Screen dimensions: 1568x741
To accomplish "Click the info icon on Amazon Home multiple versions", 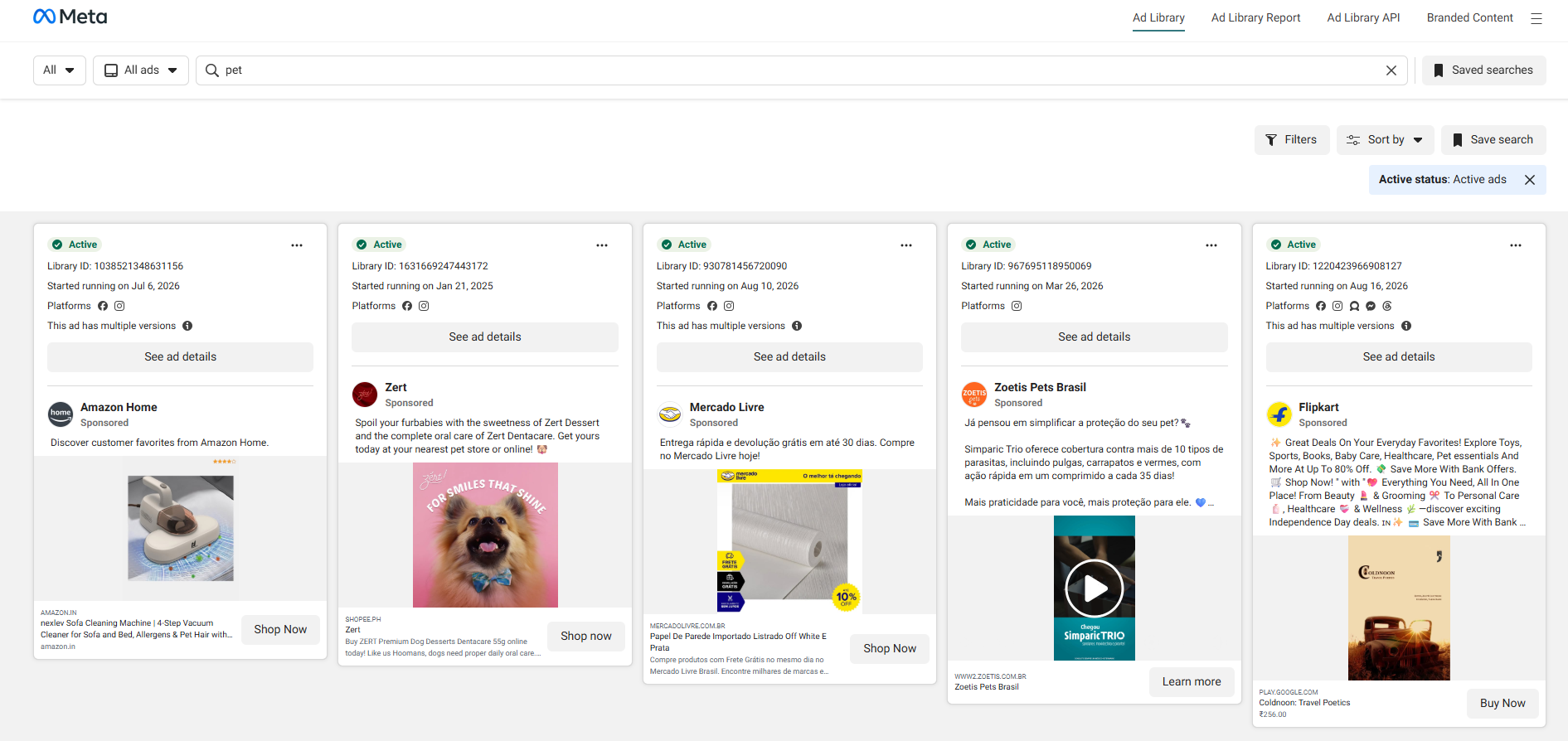I will (187, 326).
